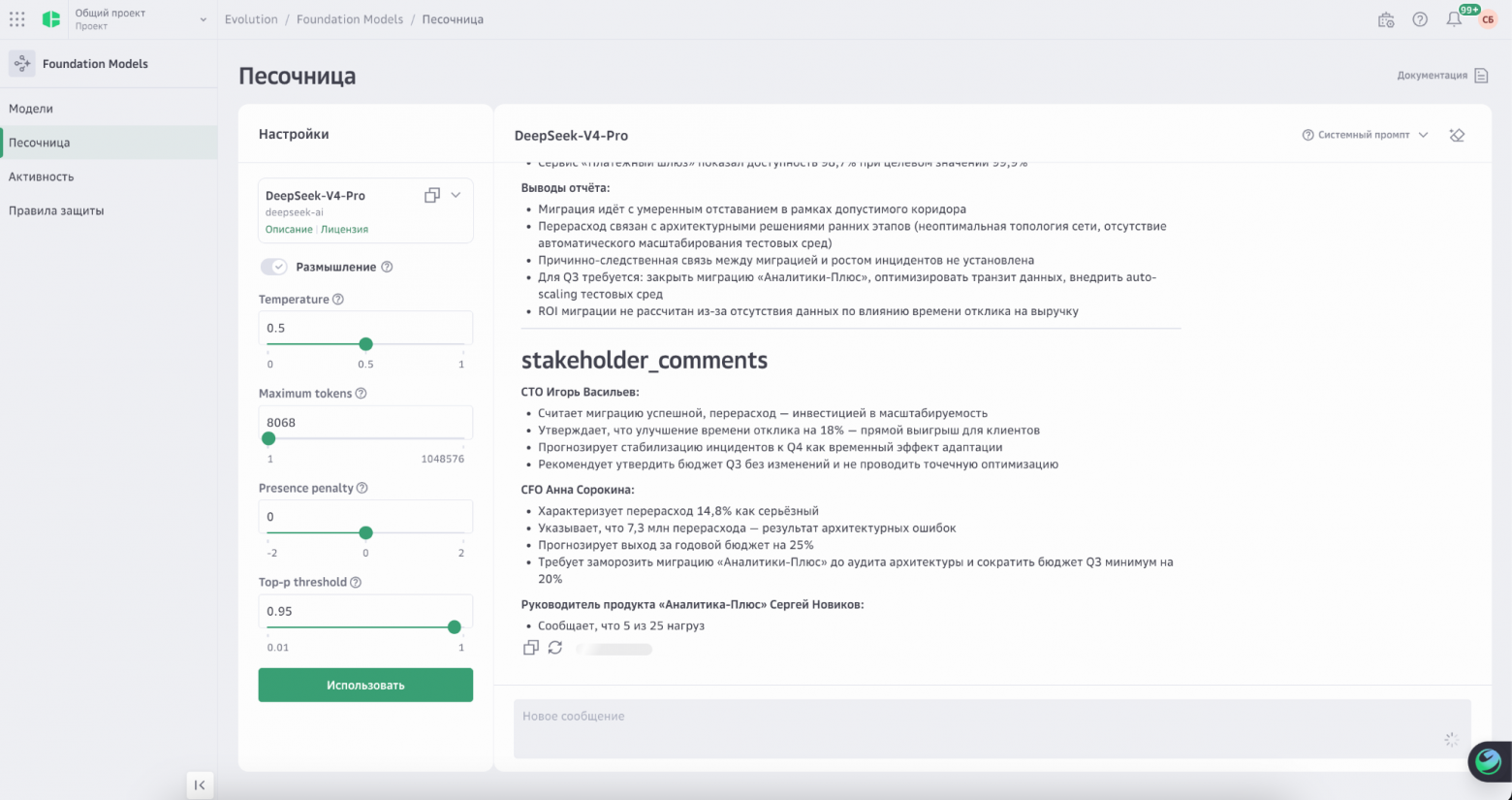This screenshot has height=800, width=1512.
Task: Click the Maximum tokens value field
Action: [x=365, y=423]
